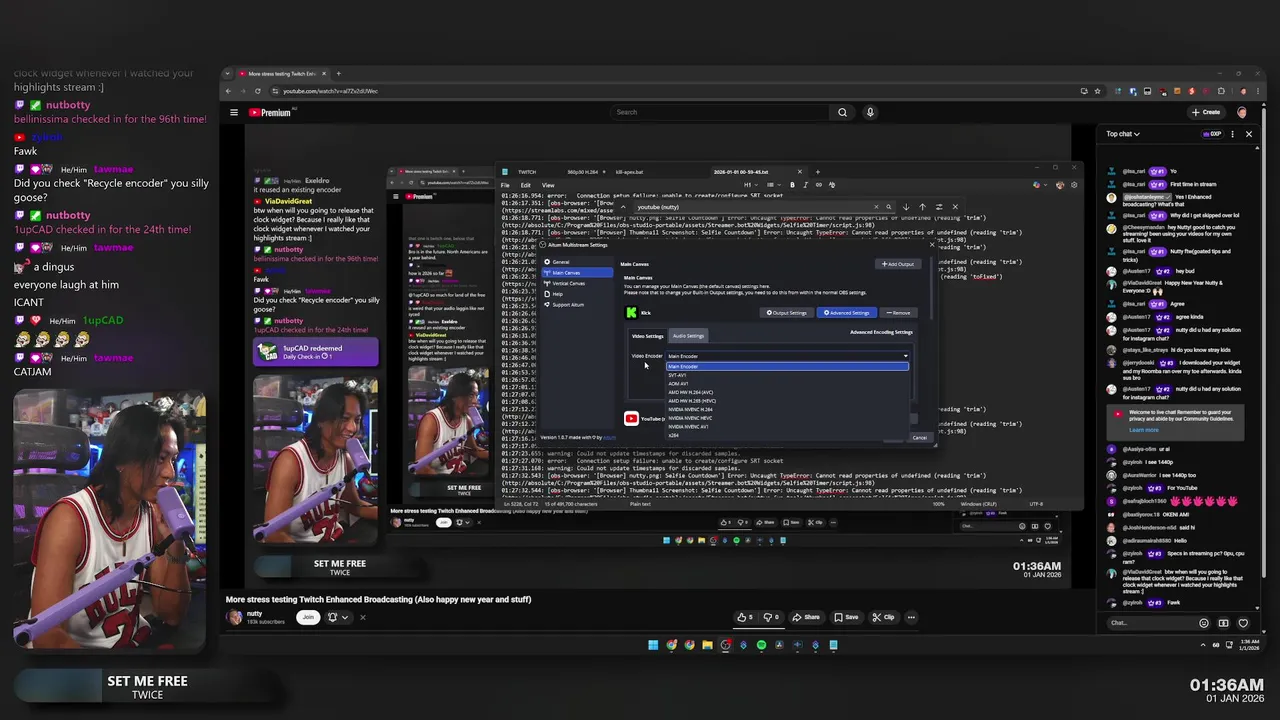
Task: Click Kick's Advanced Settings button
Action: coord(847,313)
